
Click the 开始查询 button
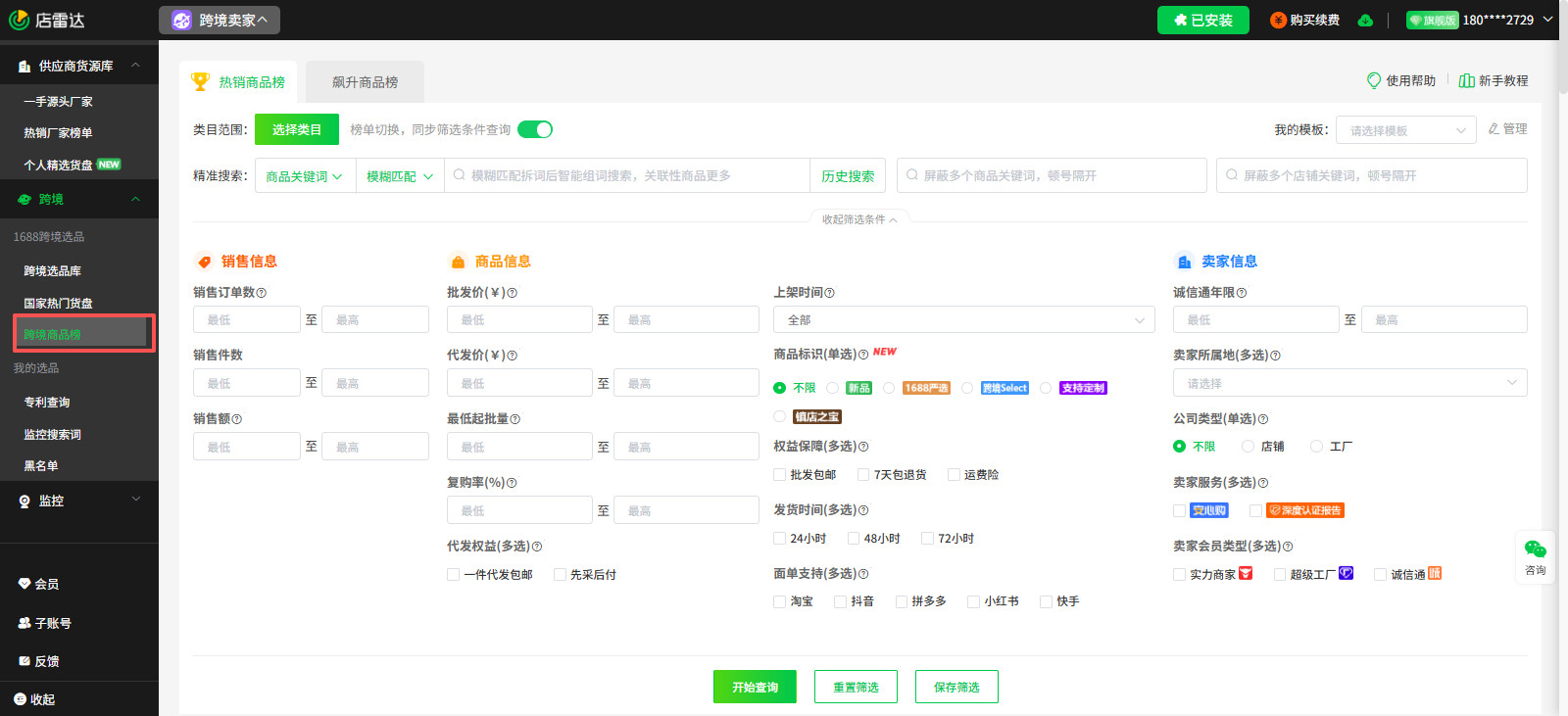(x=755, y=687)
